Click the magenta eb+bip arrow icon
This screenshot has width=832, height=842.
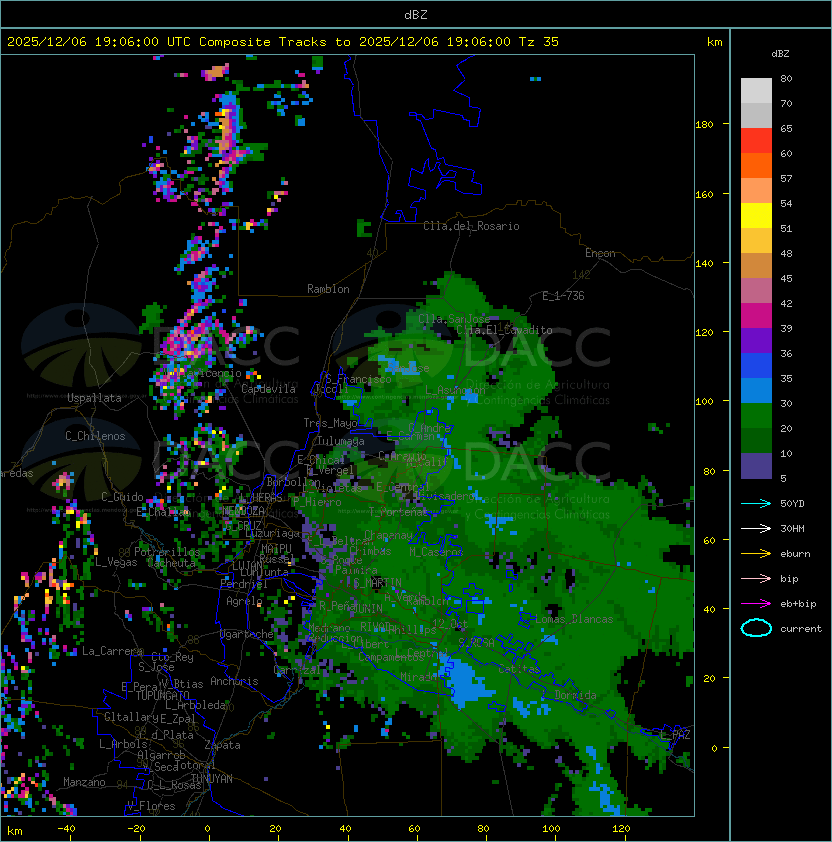756,604
